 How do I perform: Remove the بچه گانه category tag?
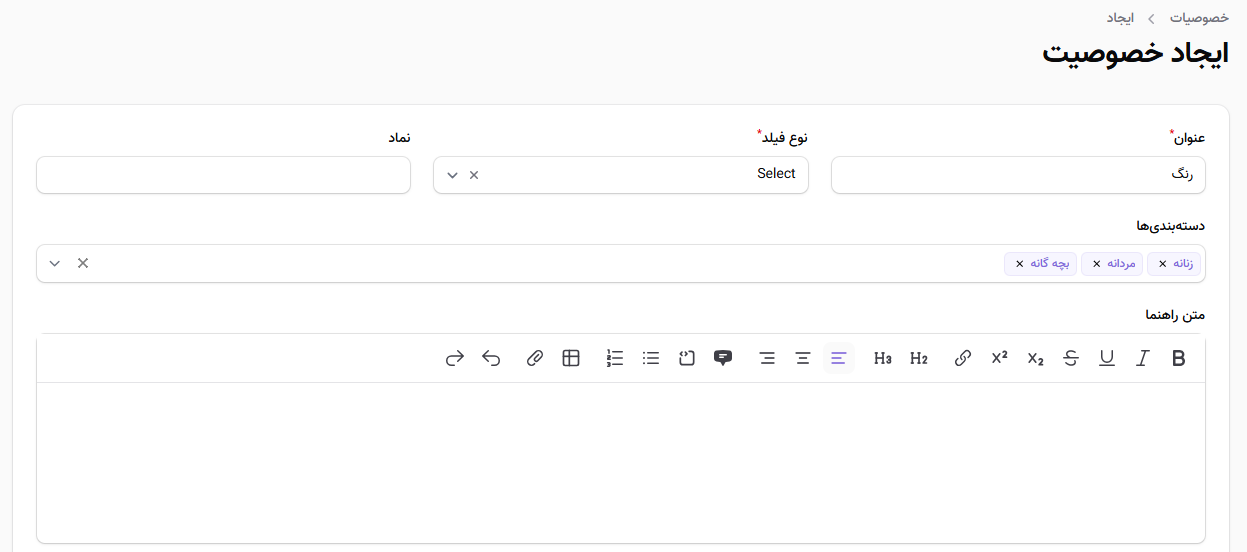click(1019, 264)
